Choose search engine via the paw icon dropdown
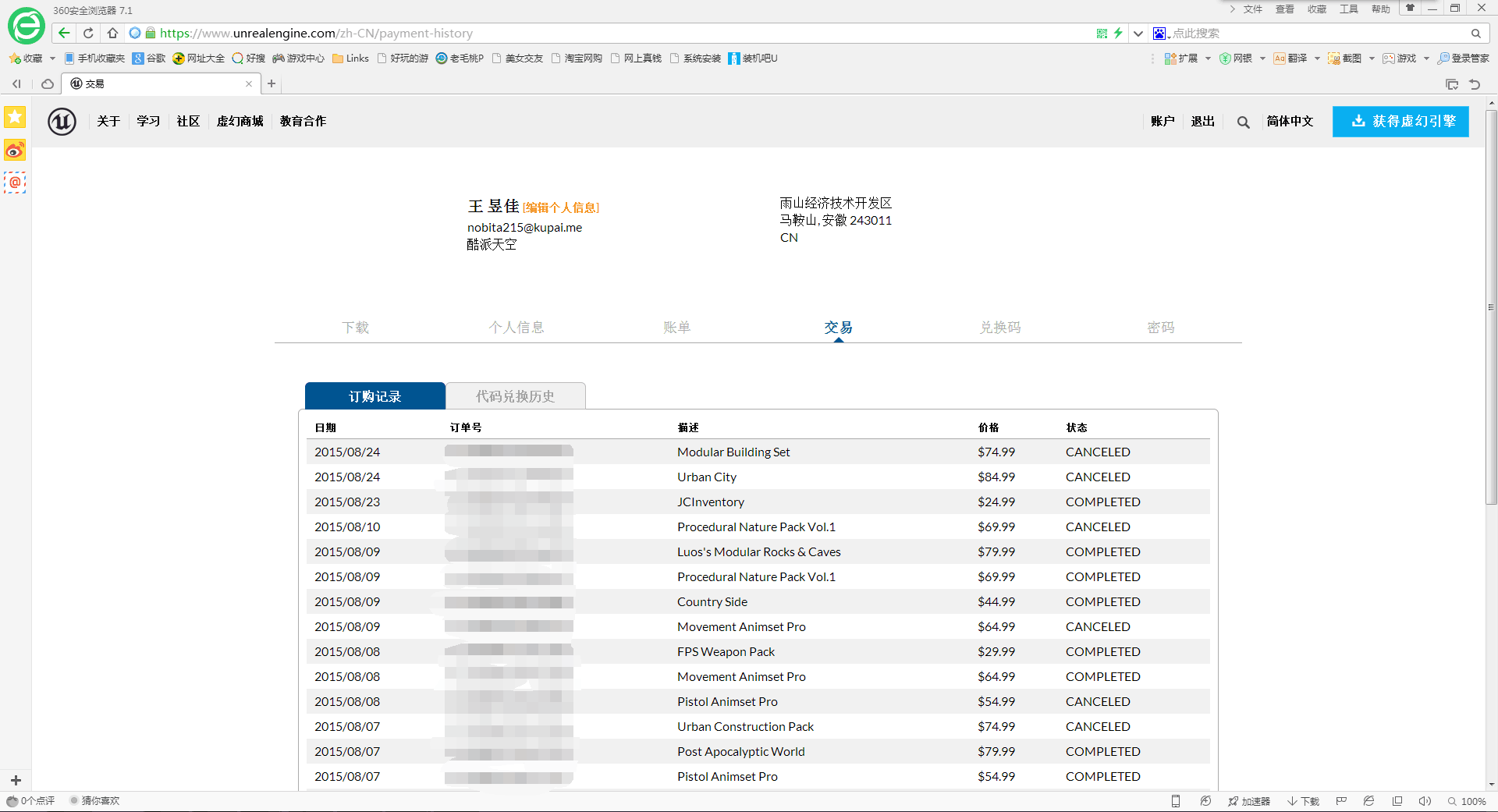 click(1162, 34)
